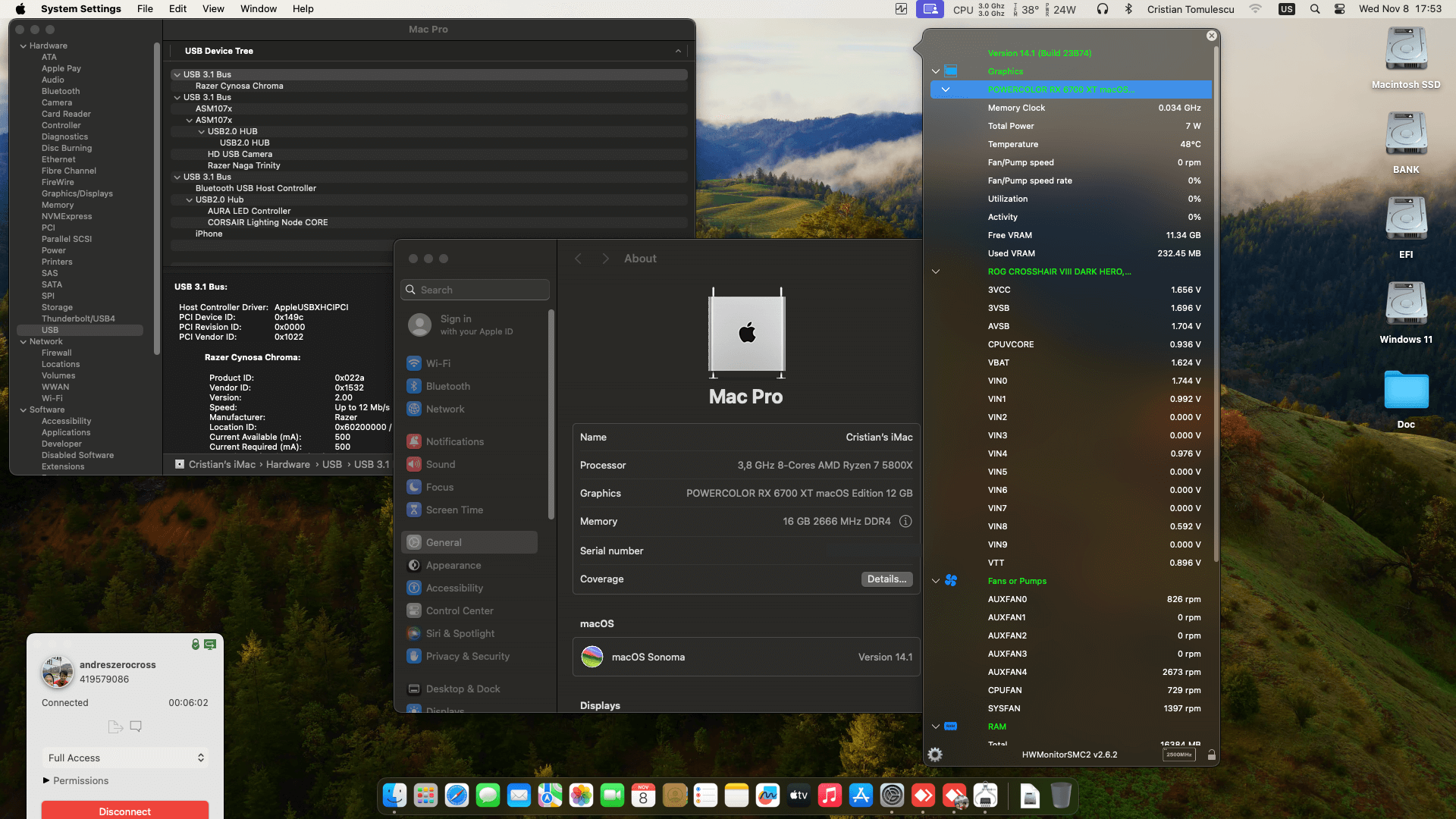Collapse the Graphics section in HWMonitor

pyautogui.click(x=936, y=71)
